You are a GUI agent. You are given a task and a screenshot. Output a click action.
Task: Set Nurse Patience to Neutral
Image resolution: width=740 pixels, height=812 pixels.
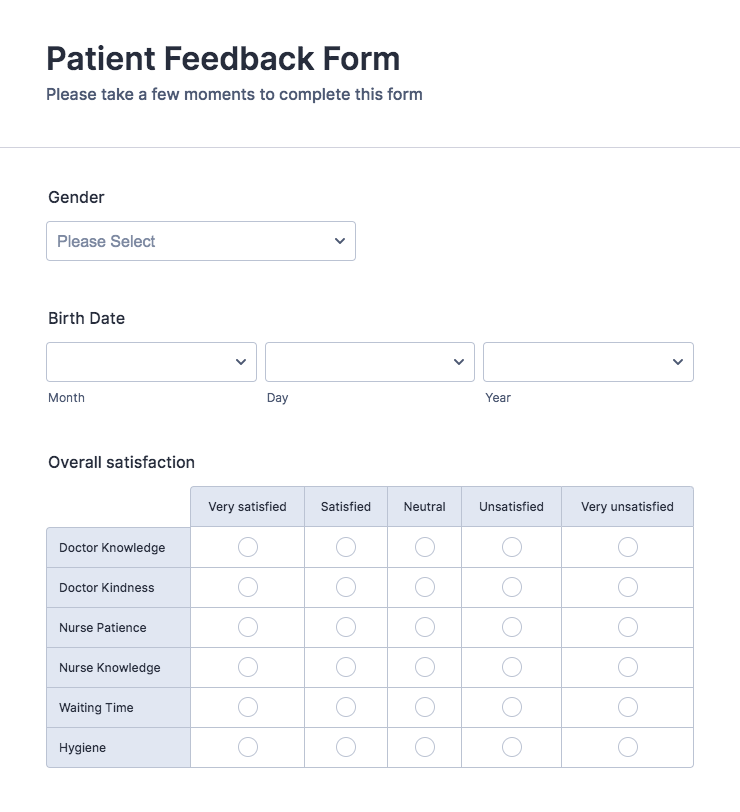[x=425, y=627]
